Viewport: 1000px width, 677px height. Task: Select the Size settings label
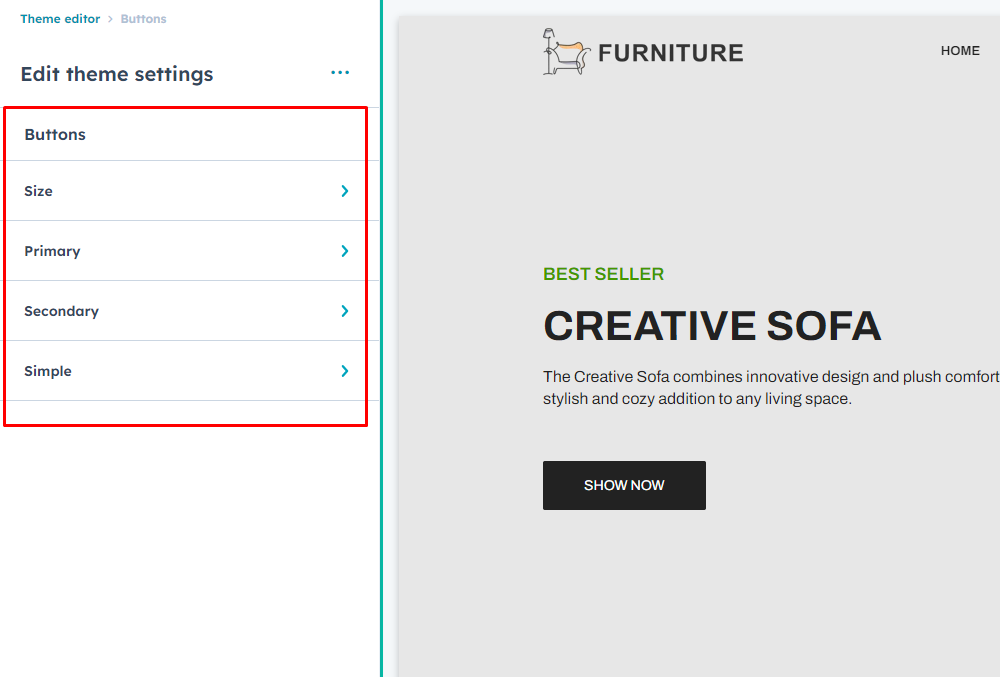coord(39,191)
